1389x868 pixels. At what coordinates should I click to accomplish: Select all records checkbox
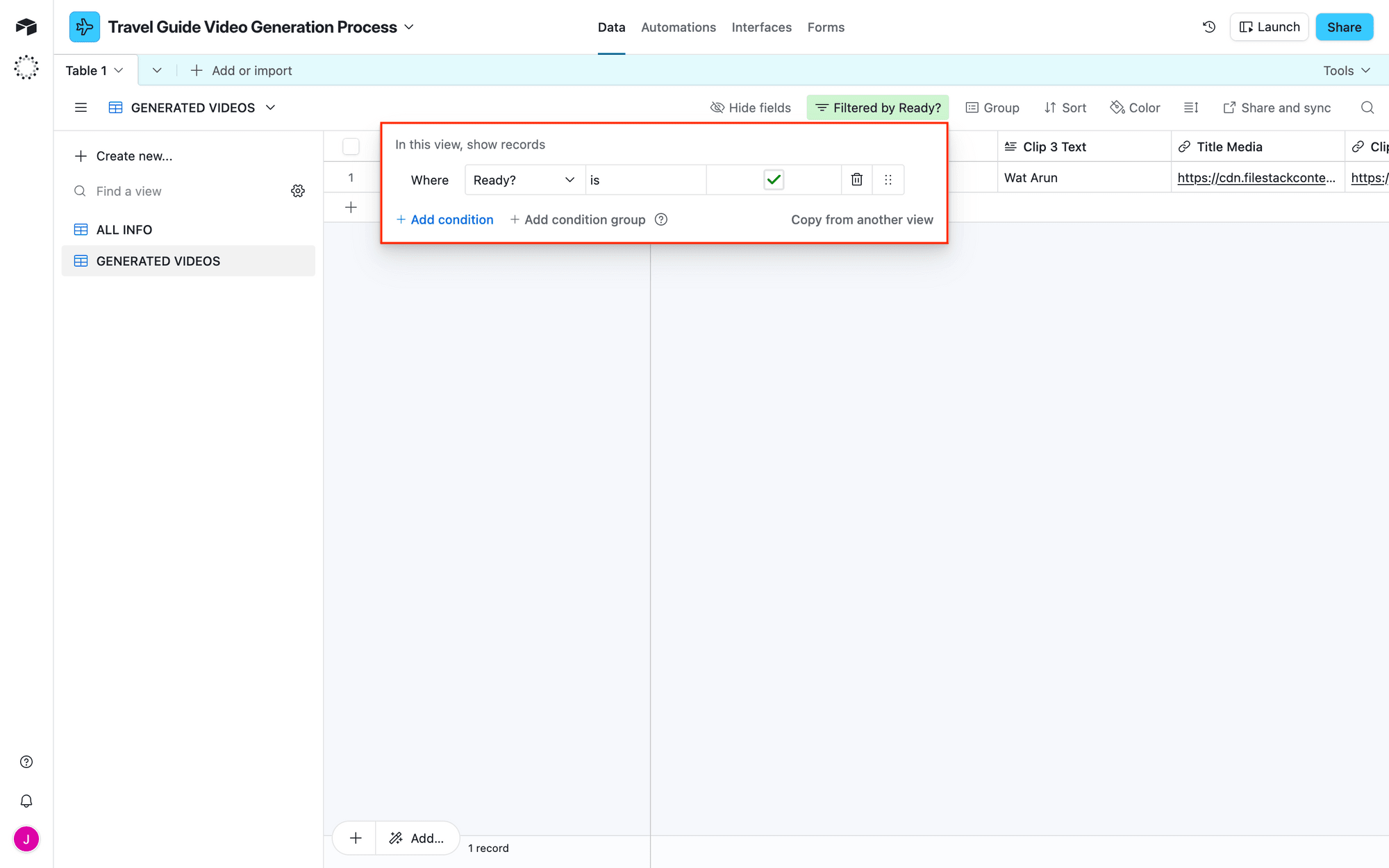coord(351,146)
